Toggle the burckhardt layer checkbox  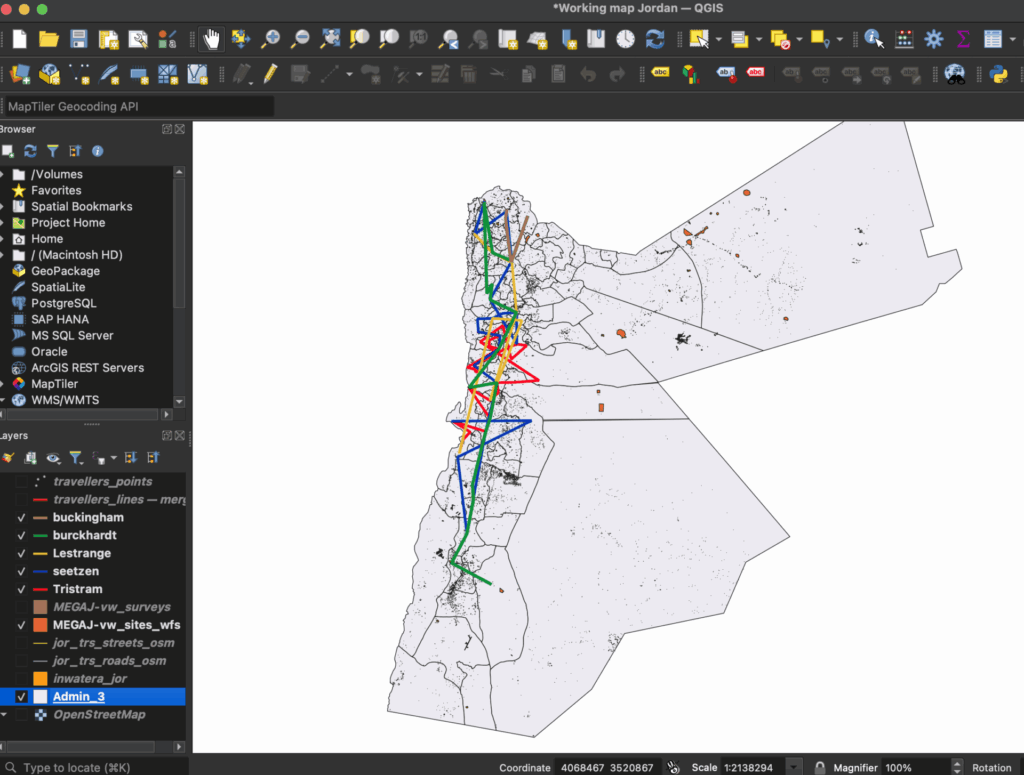(21, 535)
